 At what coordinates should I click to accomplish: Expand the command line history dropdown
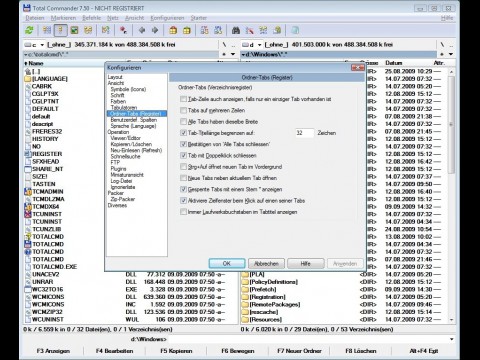click(452, 339)
